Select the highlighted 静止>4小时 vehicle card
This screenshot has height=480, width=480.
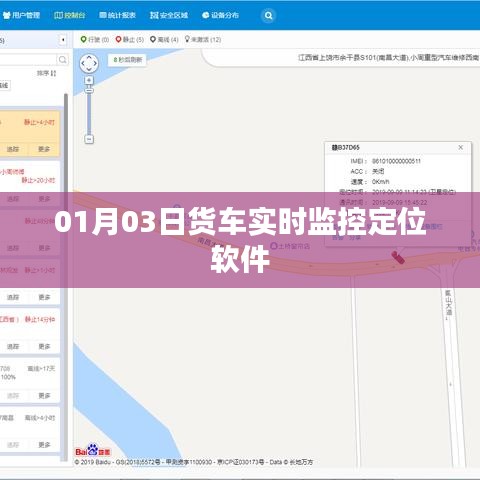coord(30,133)
